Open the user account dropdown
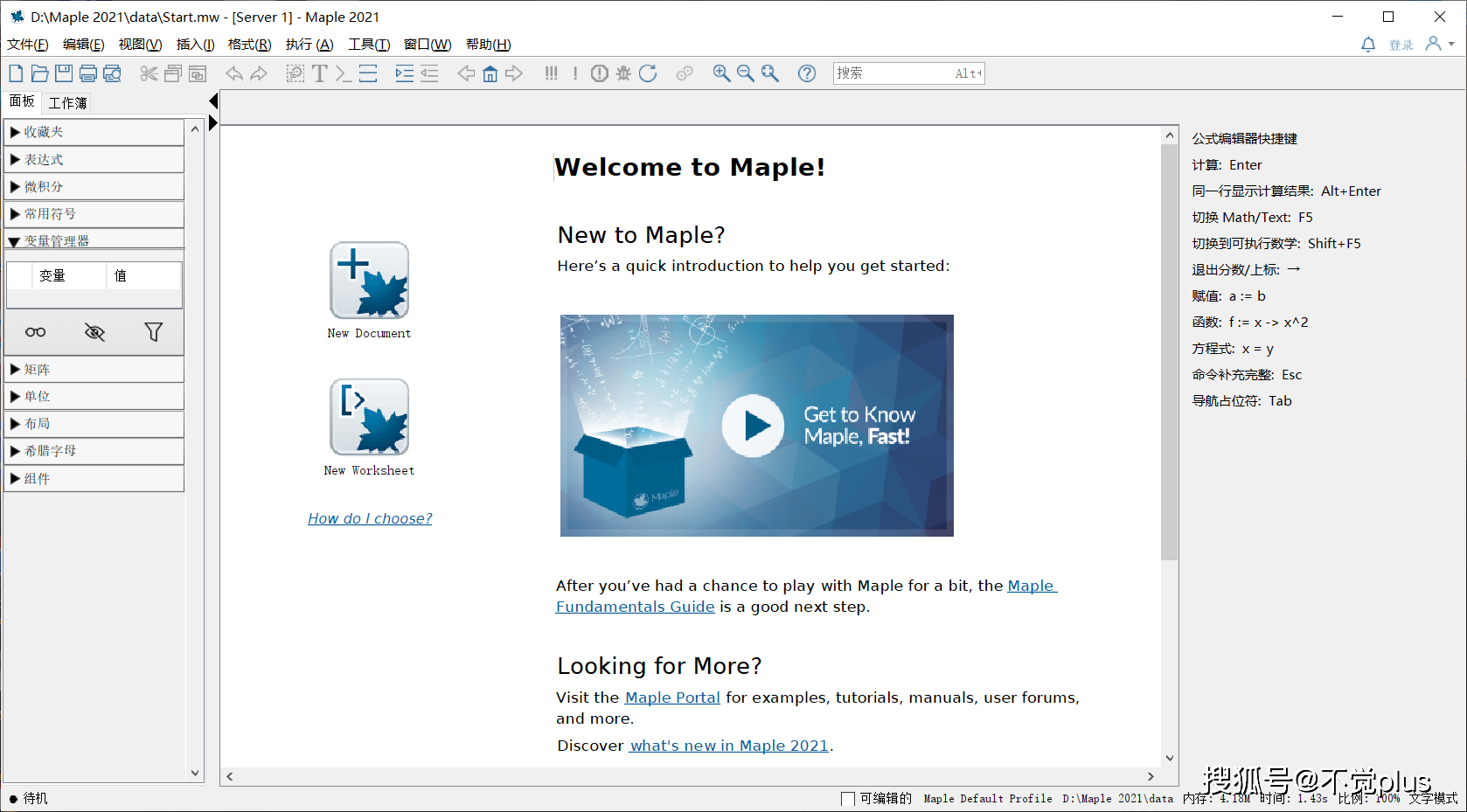Image resolution: width=1467 pixels, height=812 pixels. [1439, 44]
